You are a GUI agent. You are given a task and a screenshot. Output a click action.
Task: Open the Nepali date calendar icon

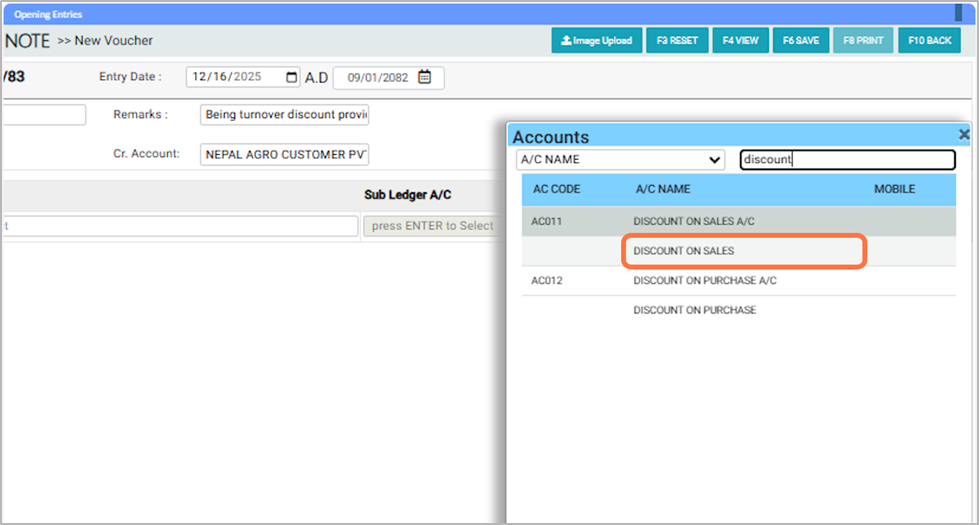[425, 78]
